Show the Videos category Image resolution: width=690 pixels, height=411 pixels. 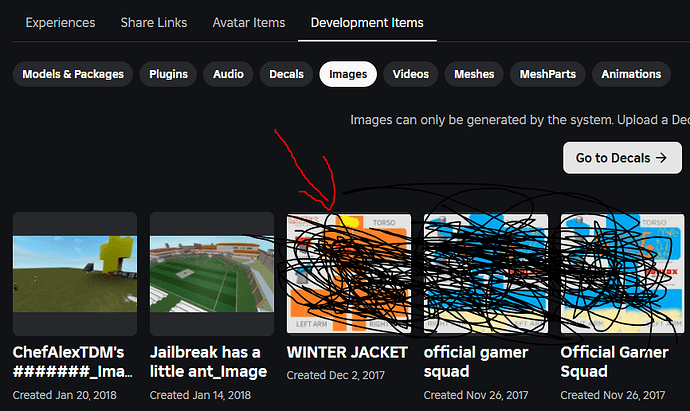pos(411,74)
